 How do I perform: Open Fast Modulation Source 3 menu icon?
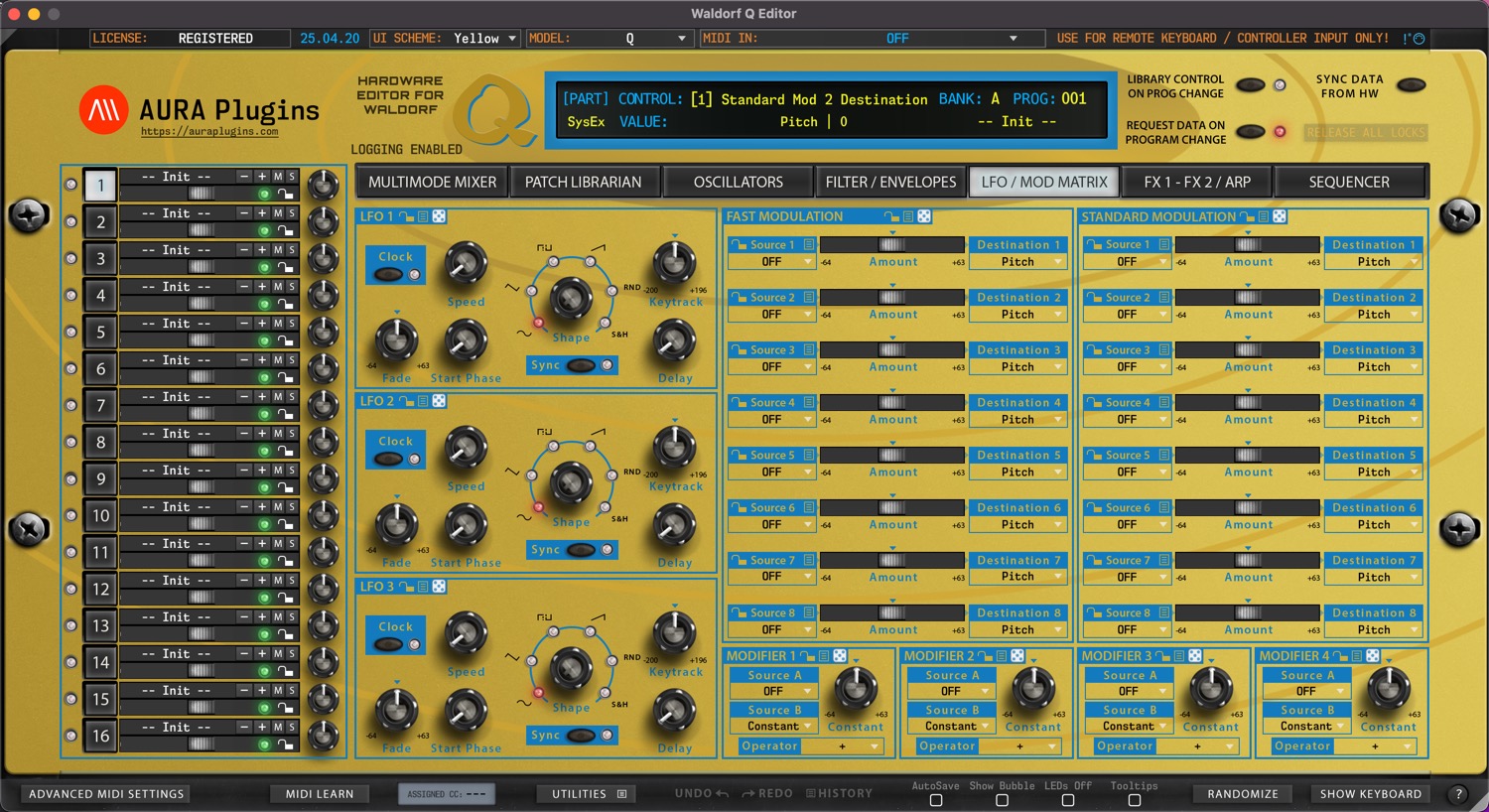pyautogui.click(x=809, y=350)
